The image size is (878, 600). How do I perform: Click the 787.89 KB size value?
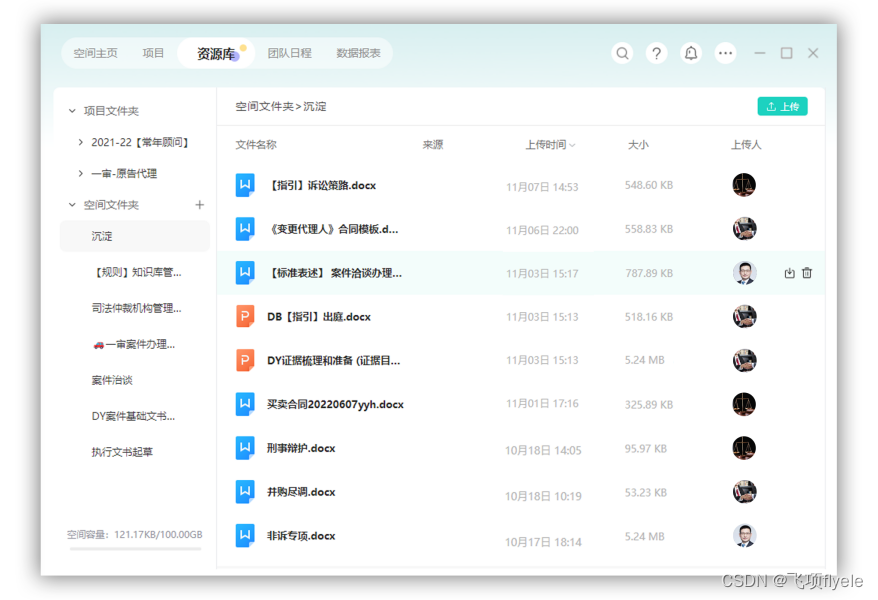click(x=649, y=273)
